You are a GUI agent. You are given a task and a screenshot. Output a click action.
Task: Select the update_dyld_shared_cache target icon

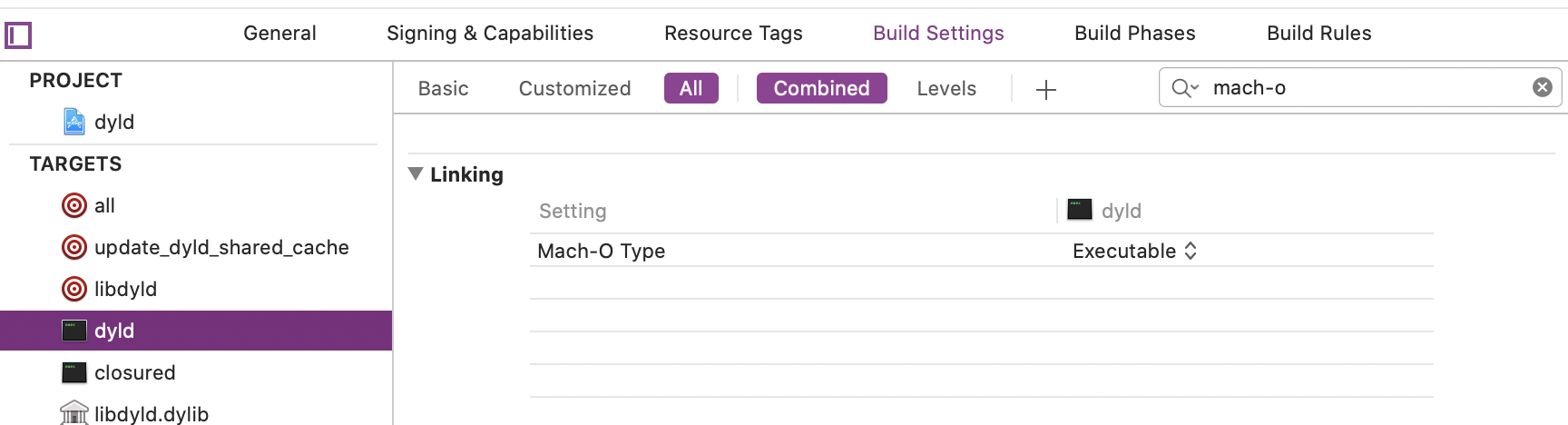(x=74, y=247)
